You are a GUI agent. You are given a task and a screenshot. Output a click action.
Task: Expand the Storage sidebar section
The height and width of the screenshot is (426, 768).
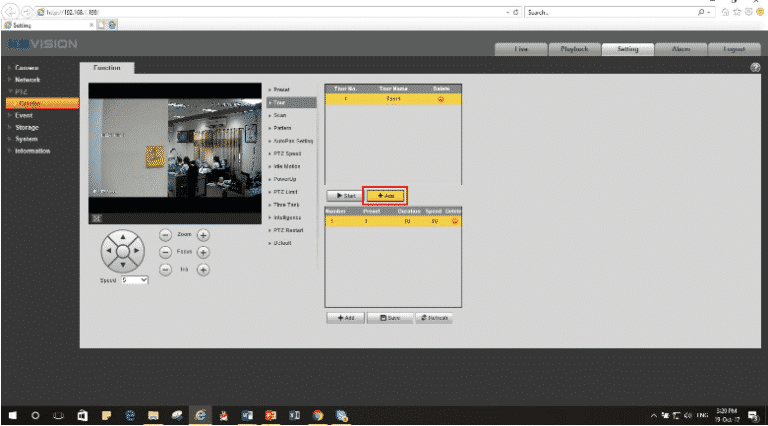tap(27, 127)
